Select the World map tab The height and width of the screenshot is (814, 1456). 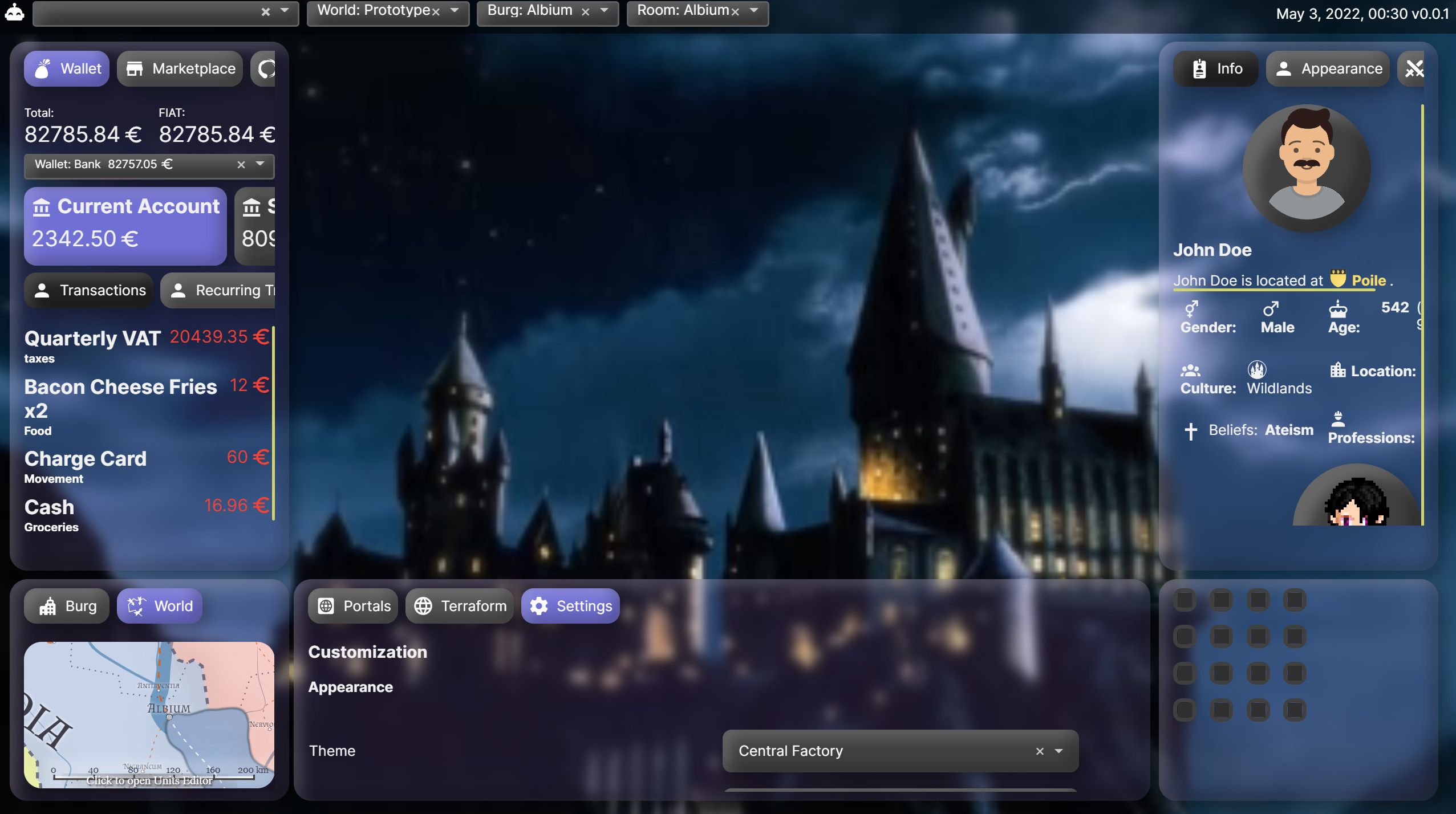tap(160, 606)
